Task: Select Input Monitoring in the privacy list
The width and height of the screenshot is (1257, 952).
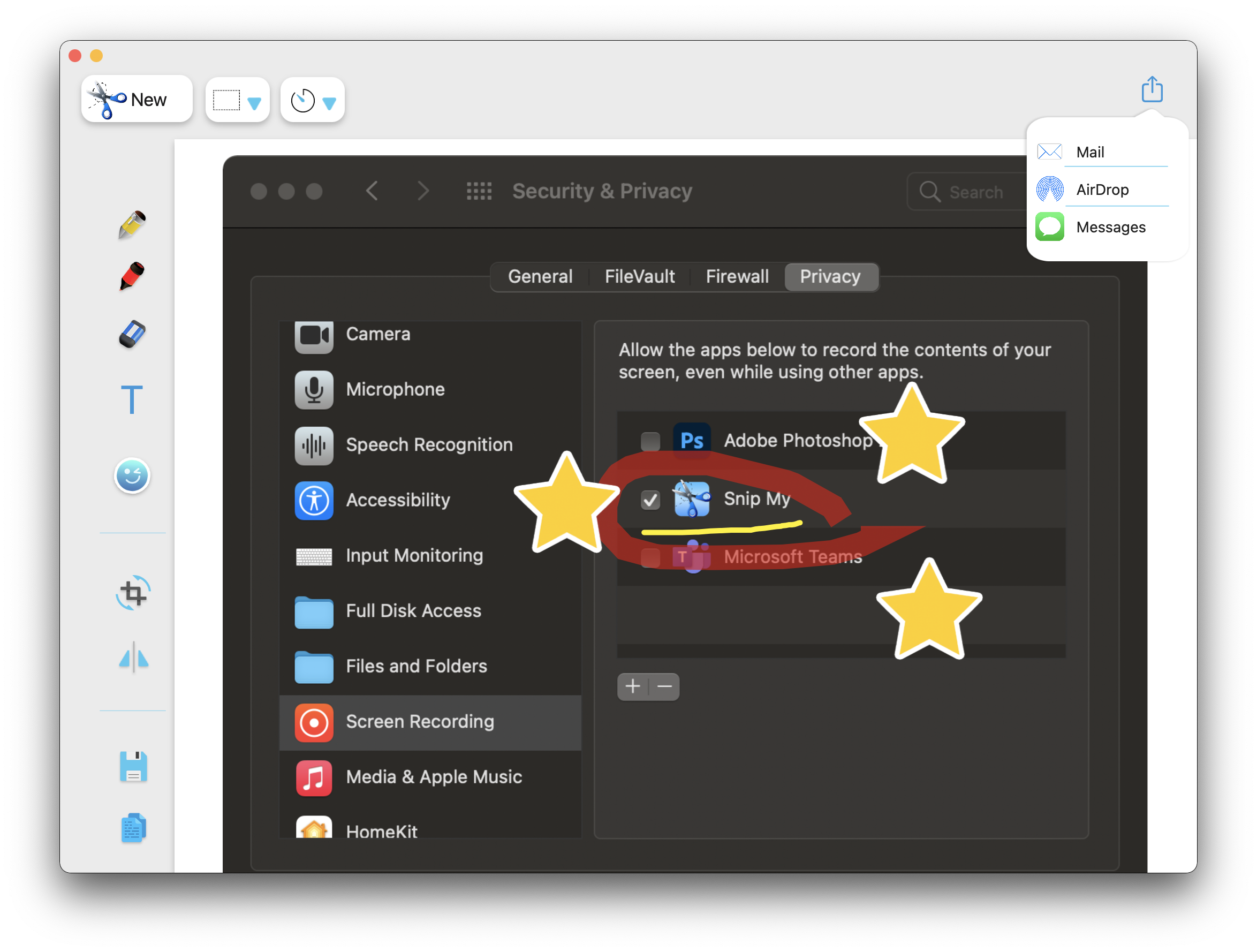Action: [x=430, y=555]
